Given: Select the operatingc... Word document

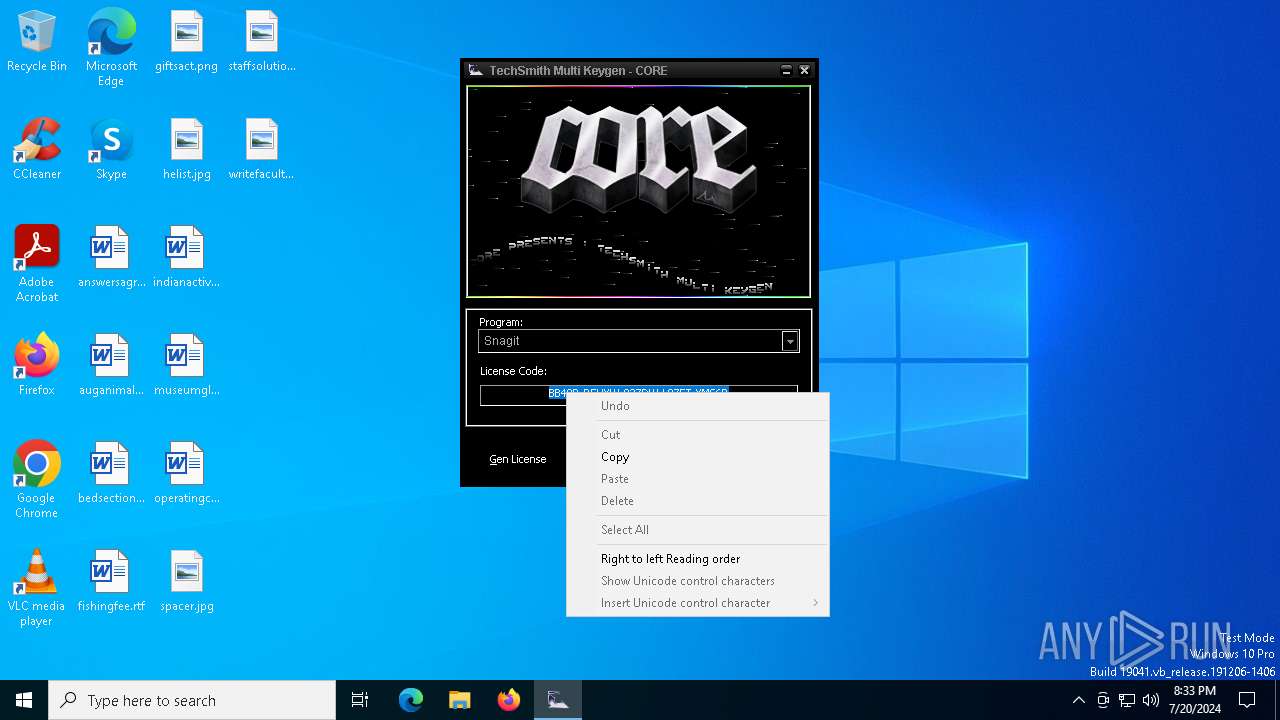Looking at the screenshot, I should coord(186,474).
